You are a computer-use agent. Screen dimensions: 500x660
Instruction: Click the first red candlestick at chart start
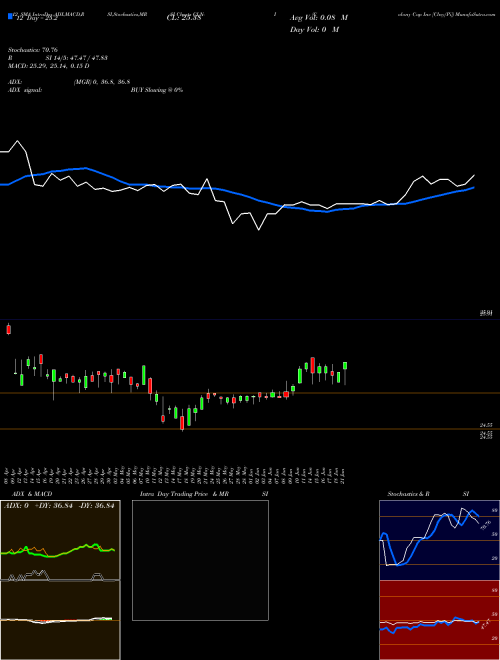click(9, 329)
